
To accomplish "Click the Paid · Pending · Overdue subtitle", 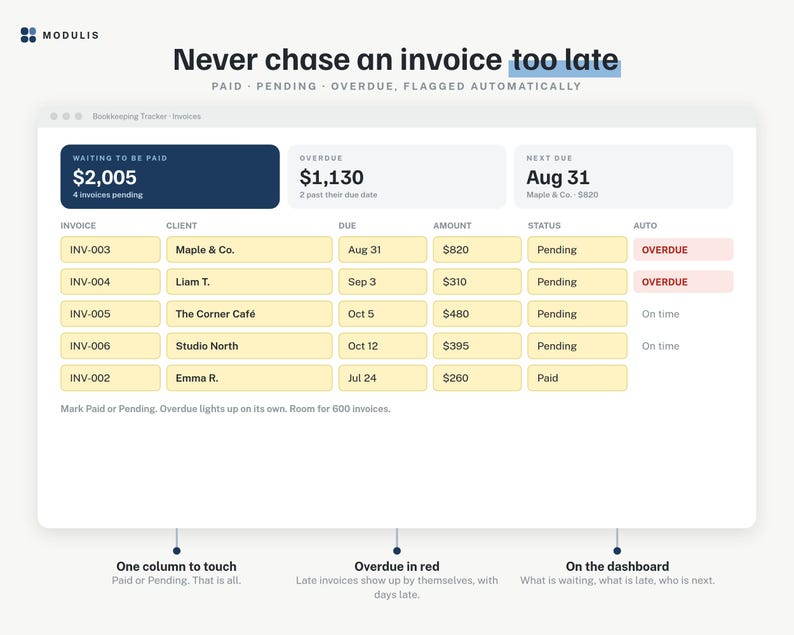I will (x=396, y=86).
